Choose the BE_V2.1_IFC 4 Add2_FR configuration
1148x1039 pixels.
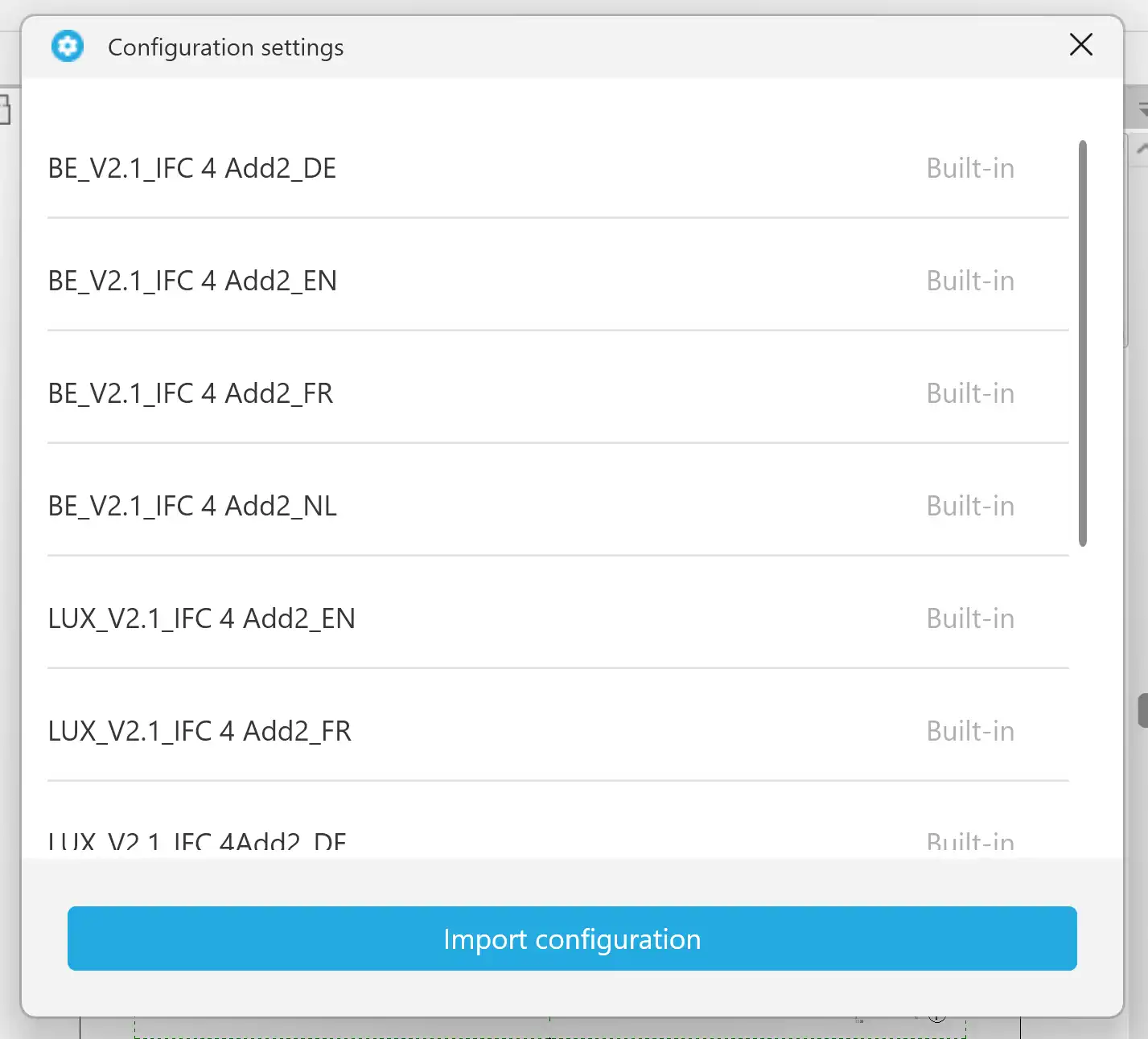coord(558,393)
